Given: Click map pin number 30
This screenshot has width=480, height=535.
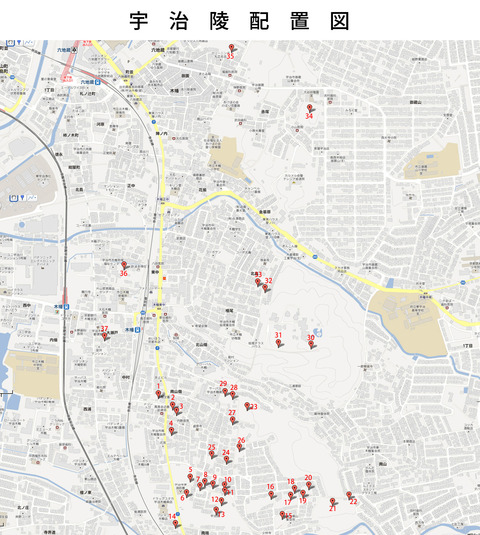Looking at the screenshot, I should (311, 344).
